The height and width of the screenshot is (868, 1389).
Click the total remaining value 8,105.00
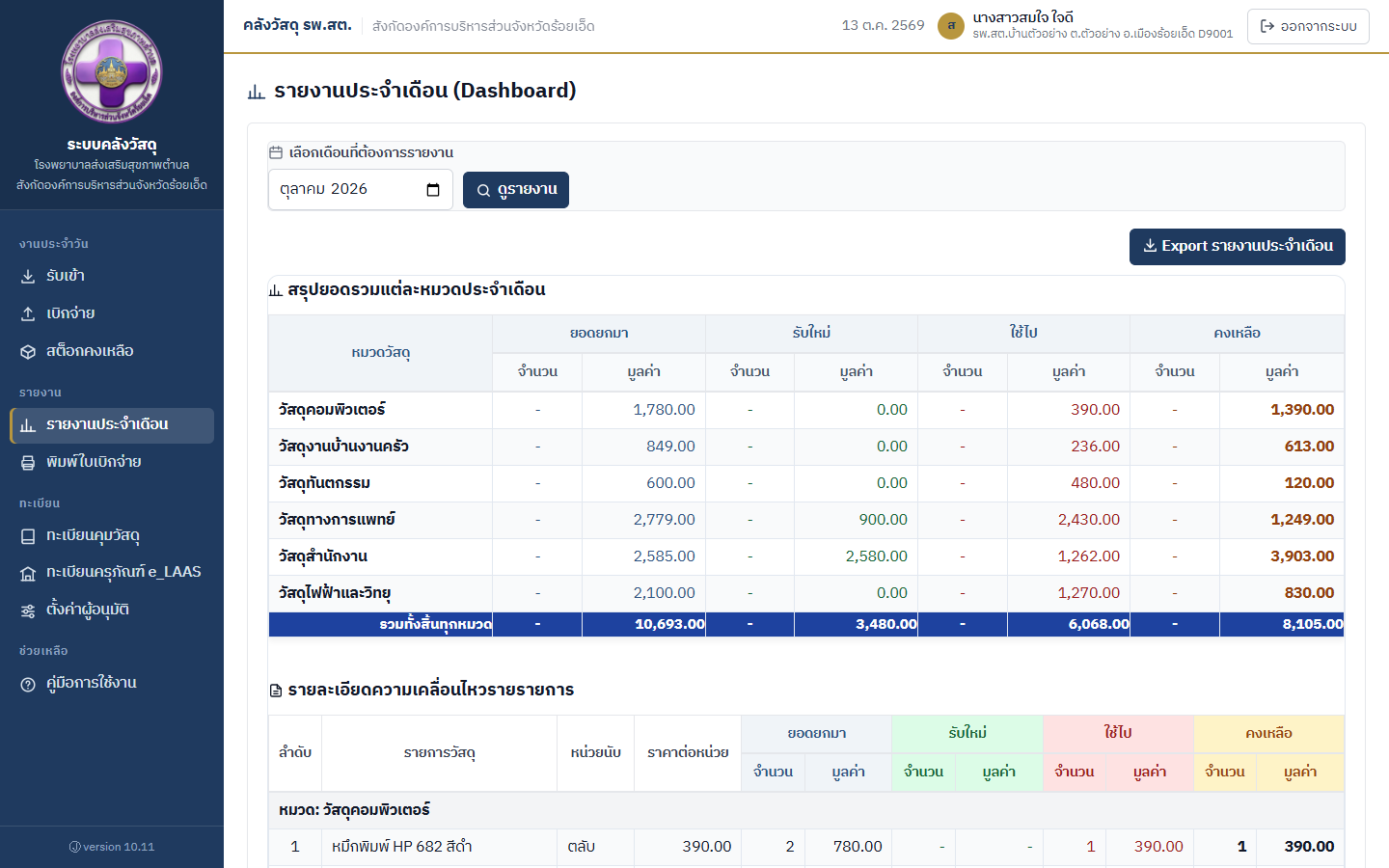(1313, 625)
